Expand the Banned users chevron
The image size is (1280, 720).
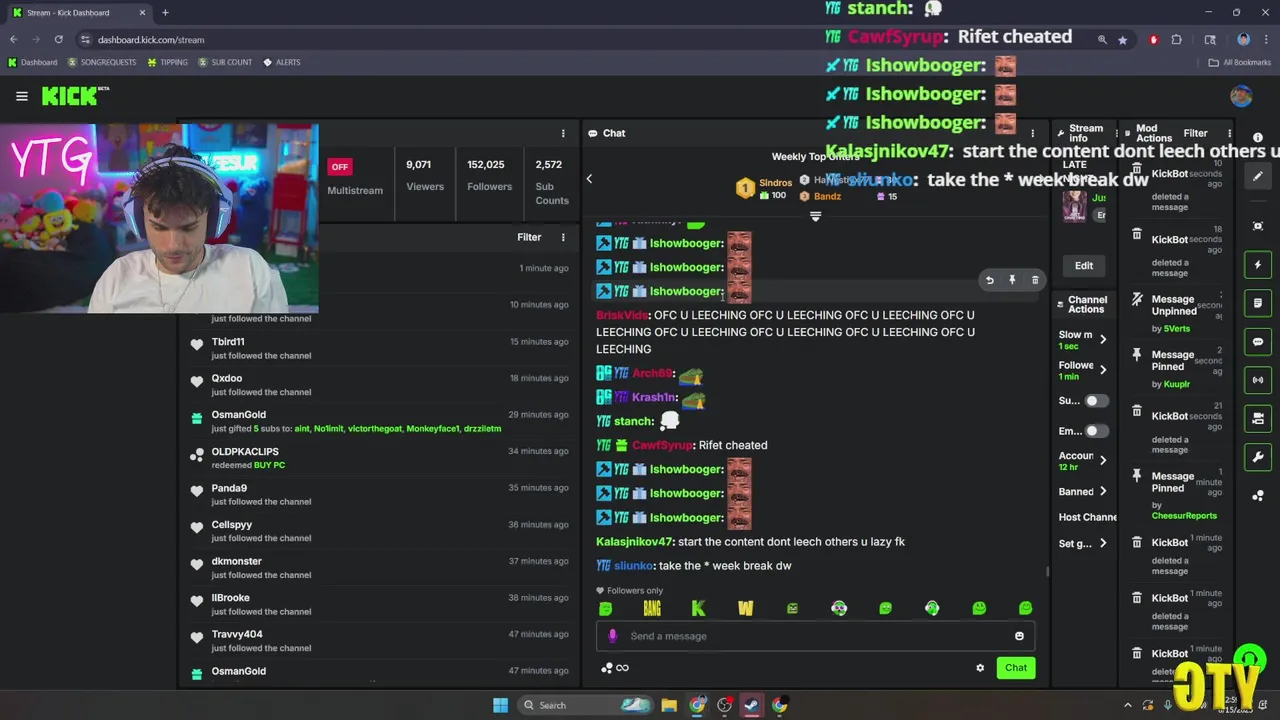coord(1103,491)
